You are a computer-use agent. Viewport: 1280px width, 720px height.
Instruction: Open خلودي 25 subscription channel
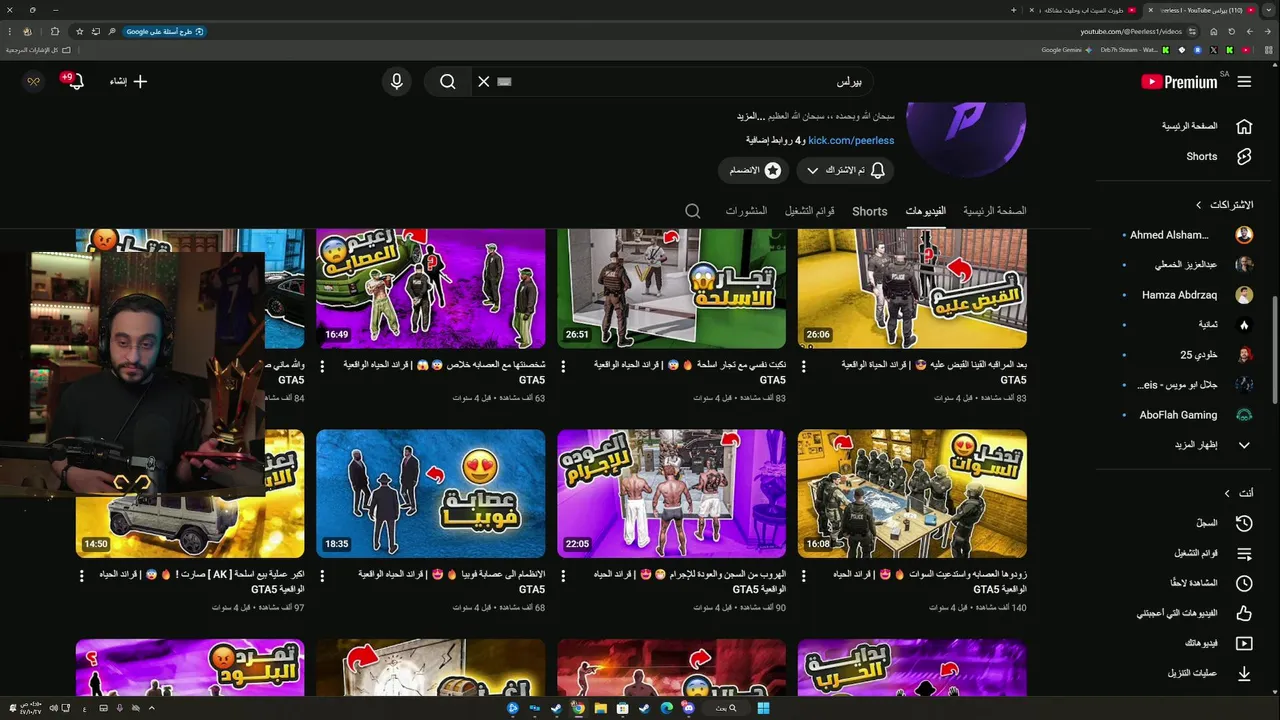[x=1190, y=355]
